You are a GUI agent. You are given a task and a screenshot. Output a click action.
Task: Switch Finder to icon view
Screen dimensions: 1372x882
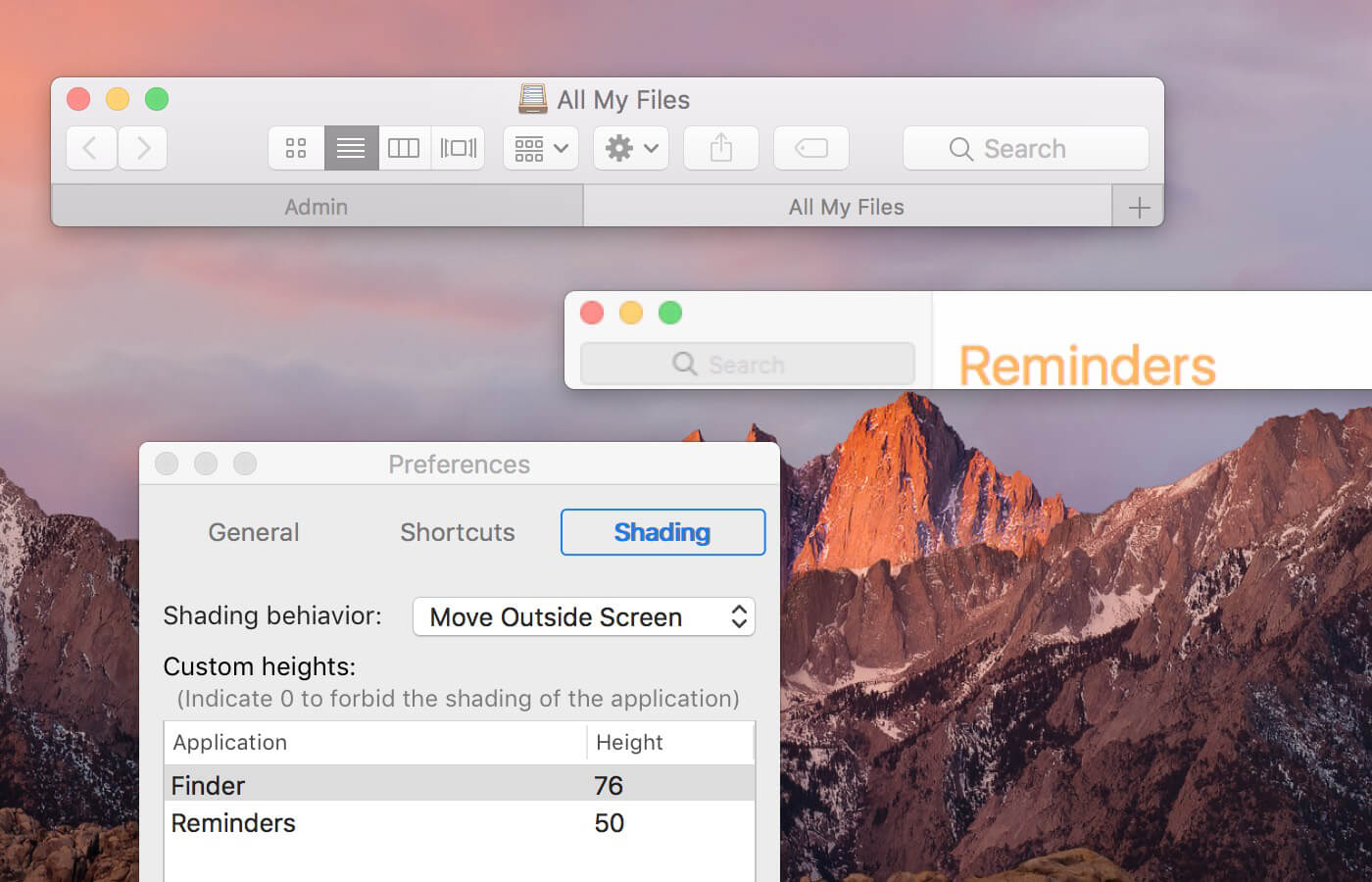point(296,148)
